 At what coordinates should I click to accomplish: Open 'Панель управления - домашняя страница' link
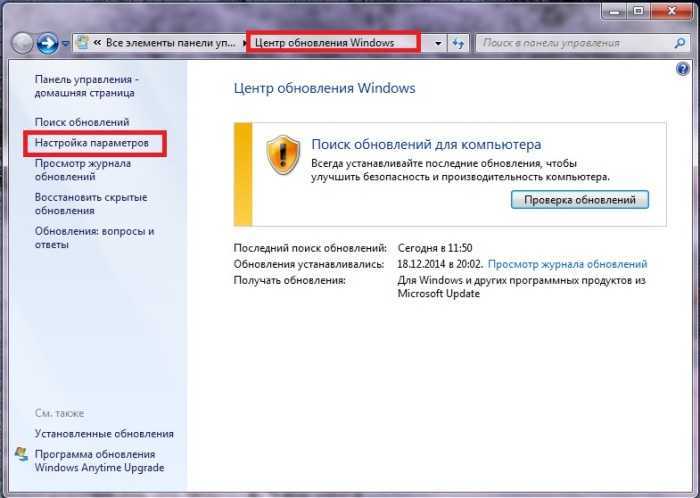click(x=86, y=86)
